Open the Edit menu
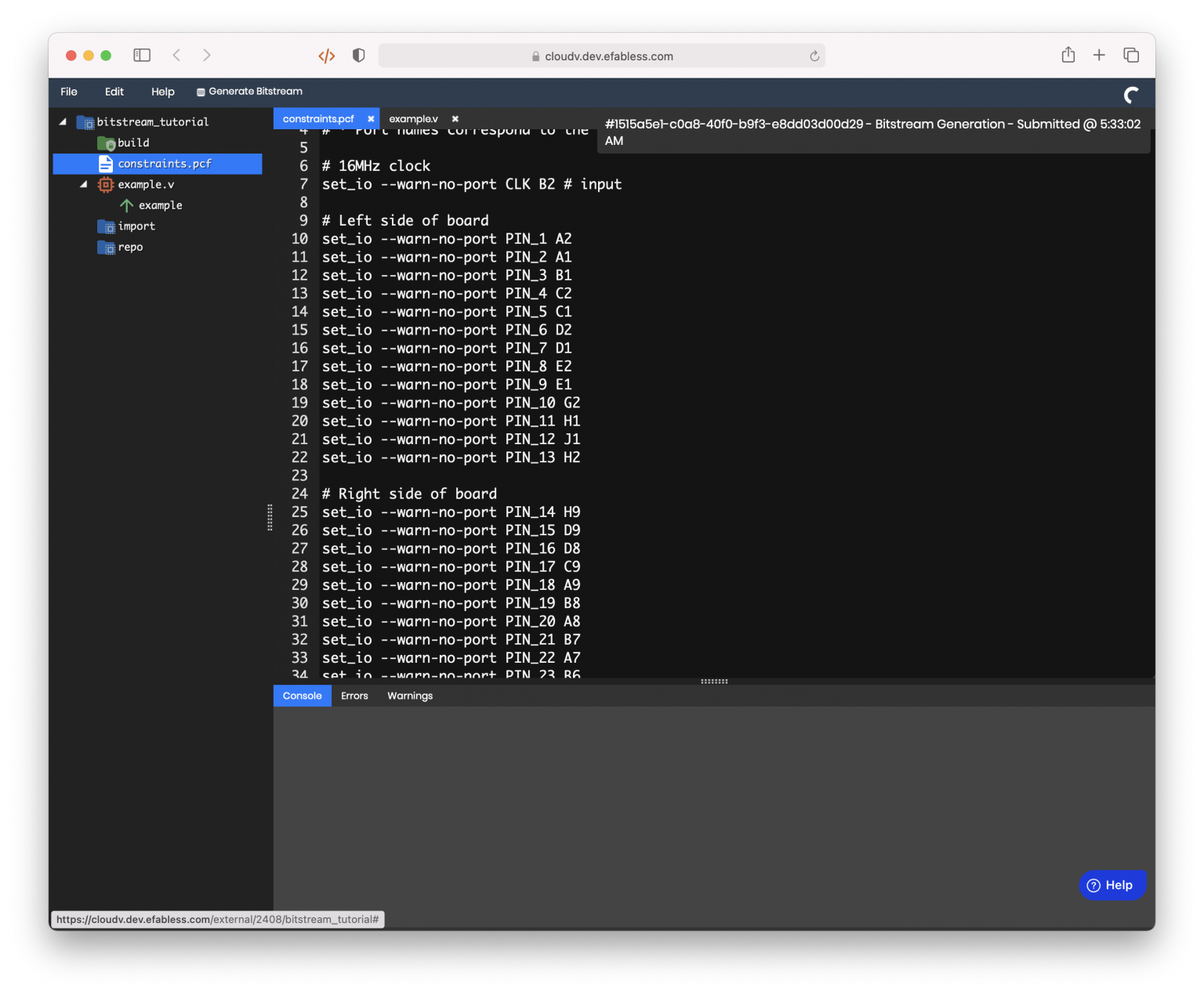This screenshot has width=1204, height=995. pyautogui.click(x=114, y=92)
